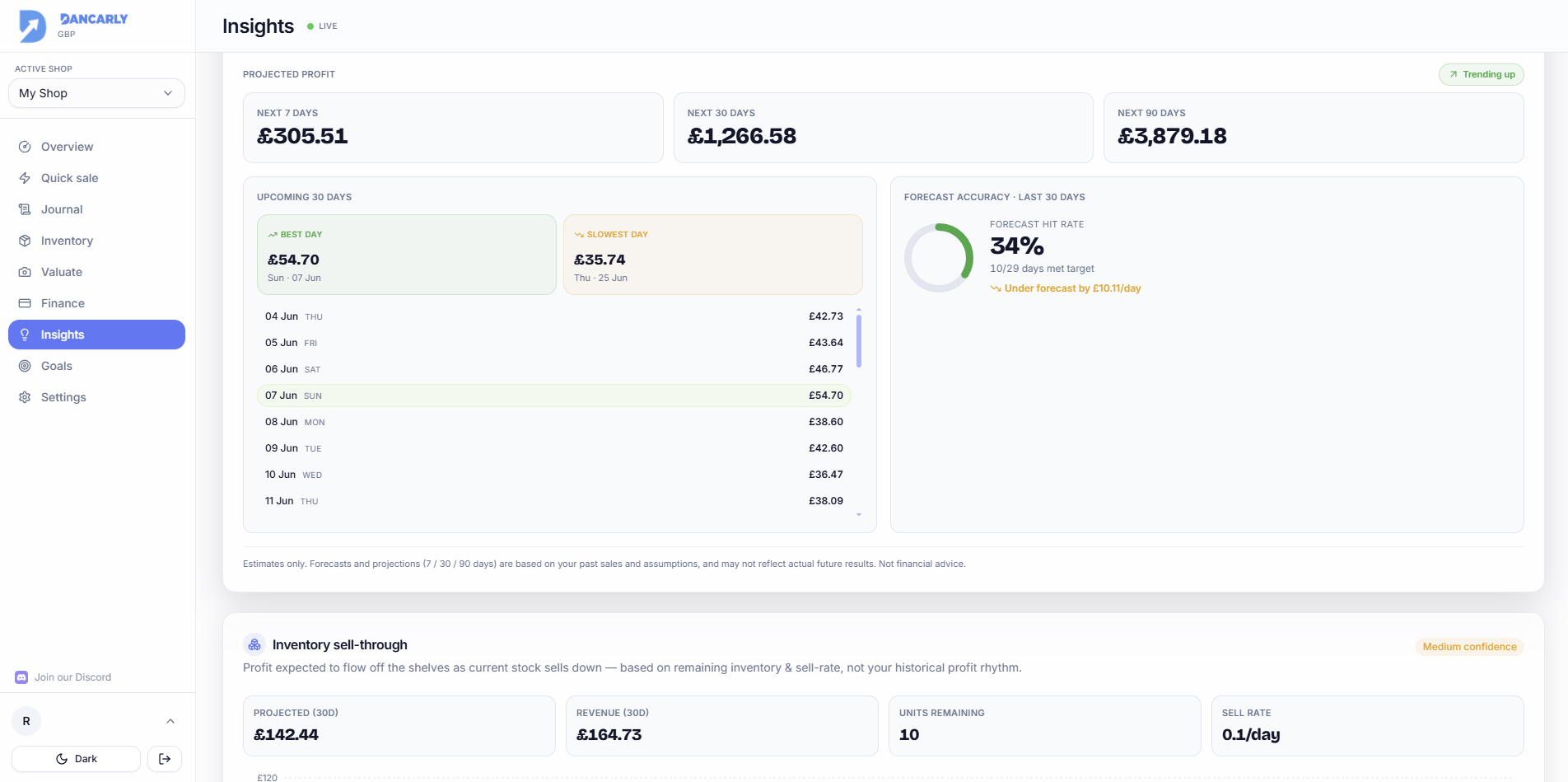Click the 34% forecast hit rate value

(1017, 246)
